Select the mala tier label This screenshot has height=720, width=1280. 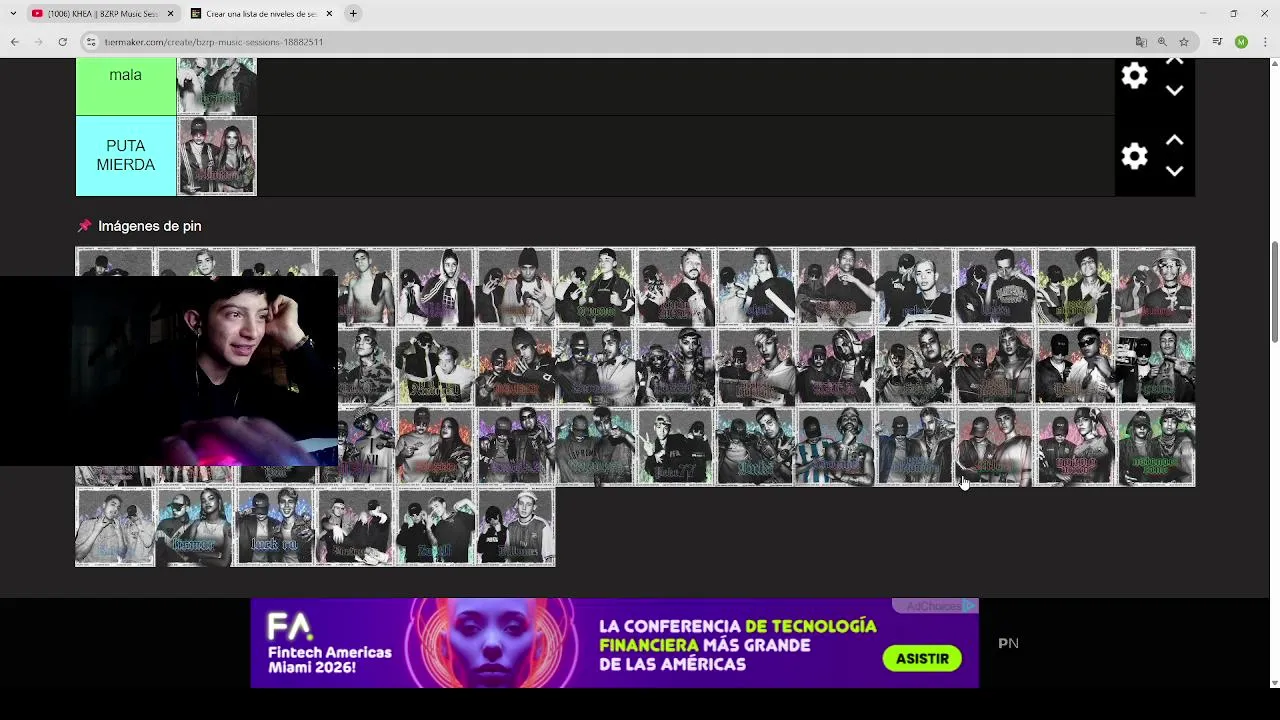coord(126,86)
